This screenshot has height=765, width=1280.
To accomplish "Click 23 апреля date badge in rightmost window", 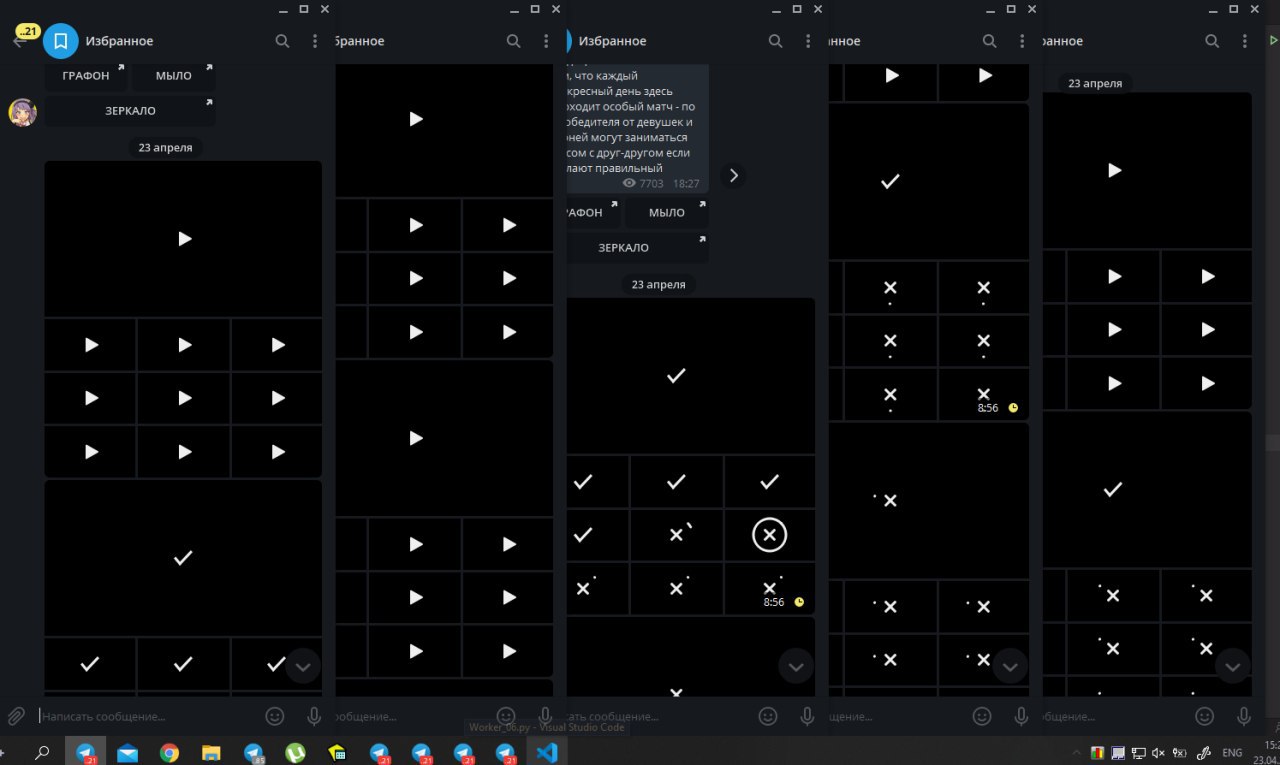I will (x=1095, y=83).
